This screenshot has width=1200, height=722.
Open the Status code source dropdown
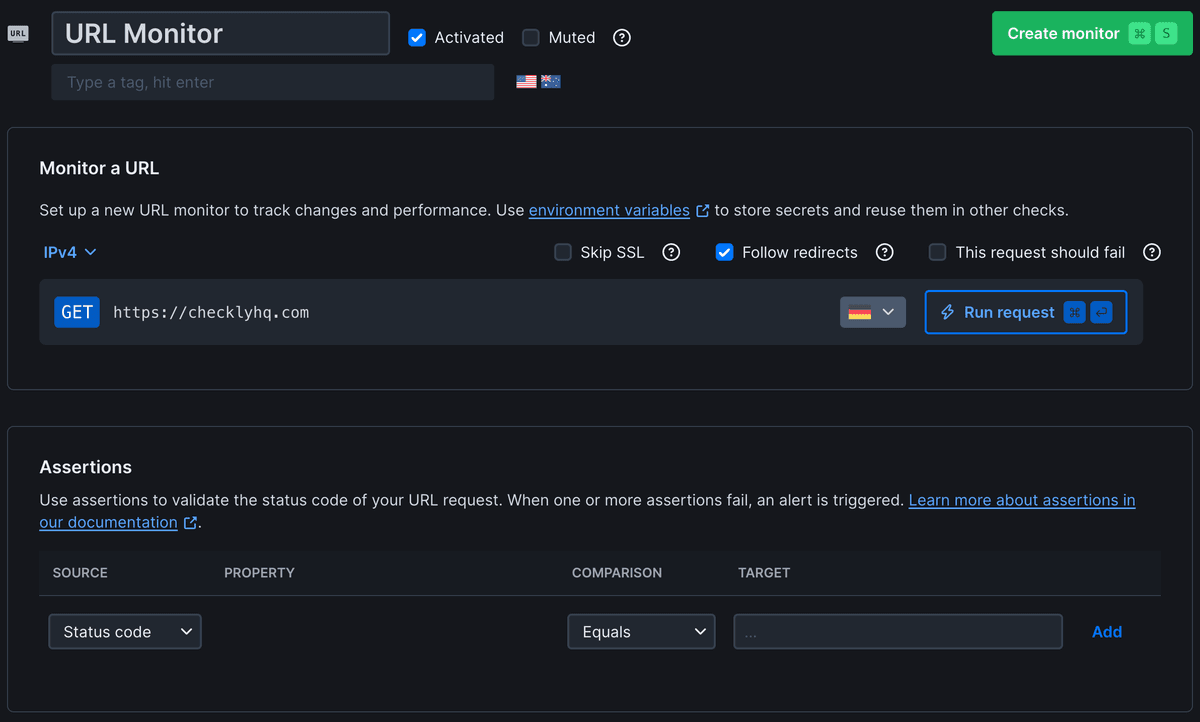point(124,631)
